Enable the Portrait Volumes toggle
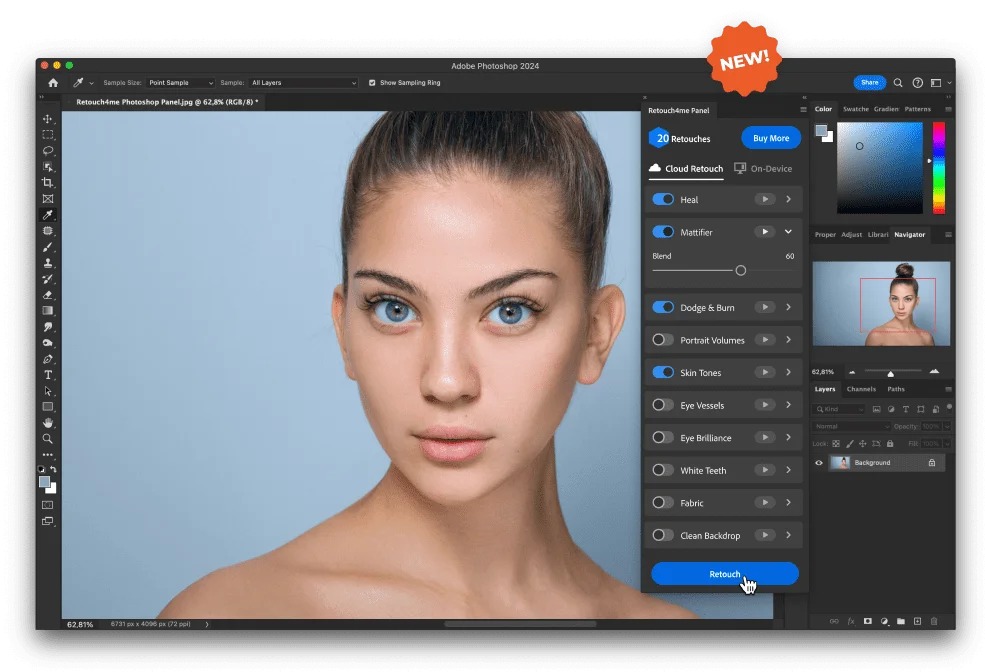This screenshot has width=985, height=672. (x=663, y=340)
